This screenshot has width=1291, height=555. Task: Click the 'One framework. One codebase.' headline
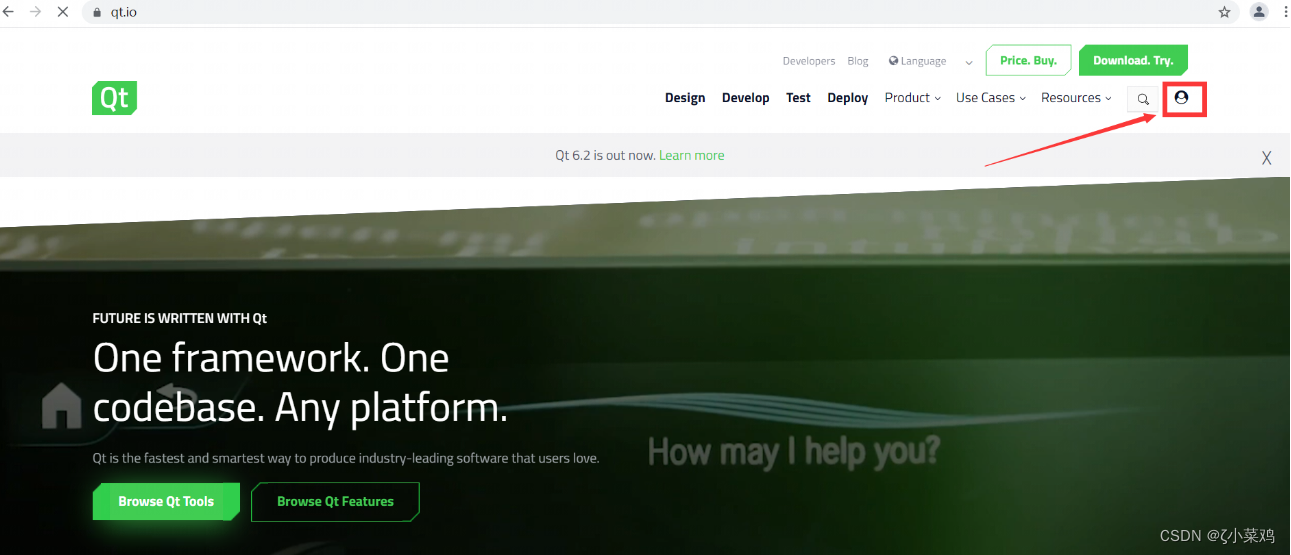300,383
